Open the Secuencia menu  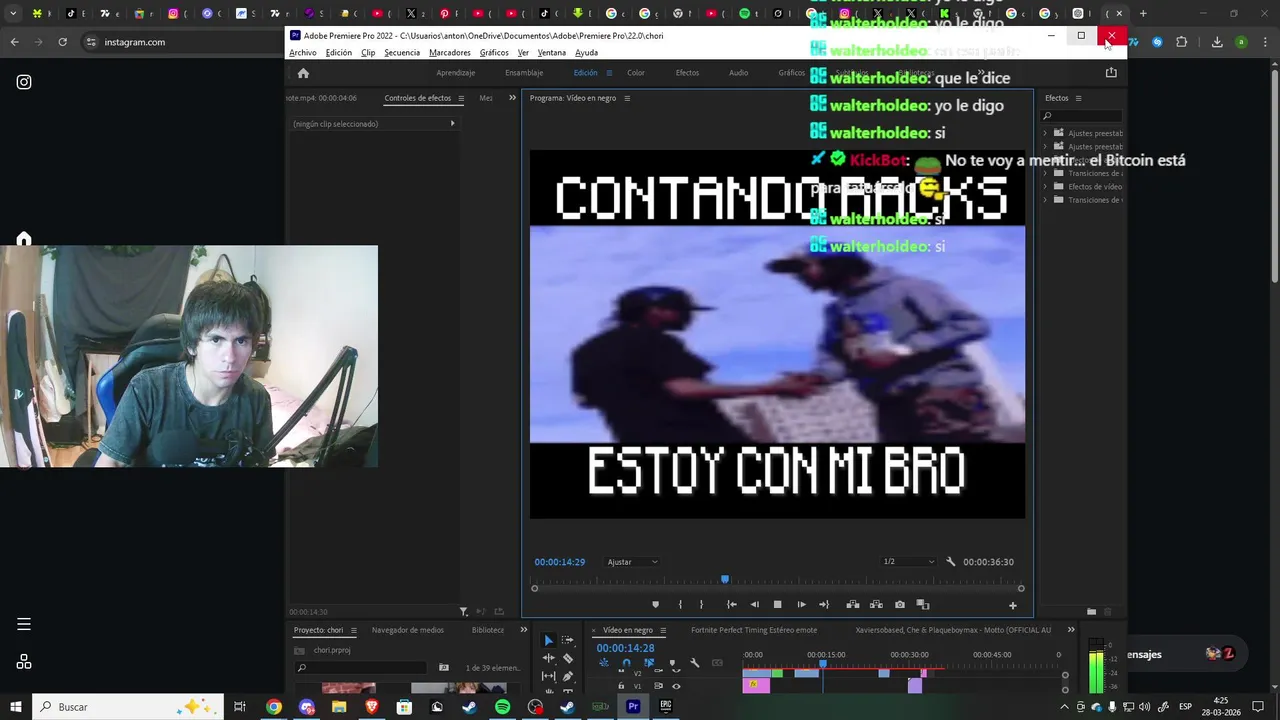[402, 53]
